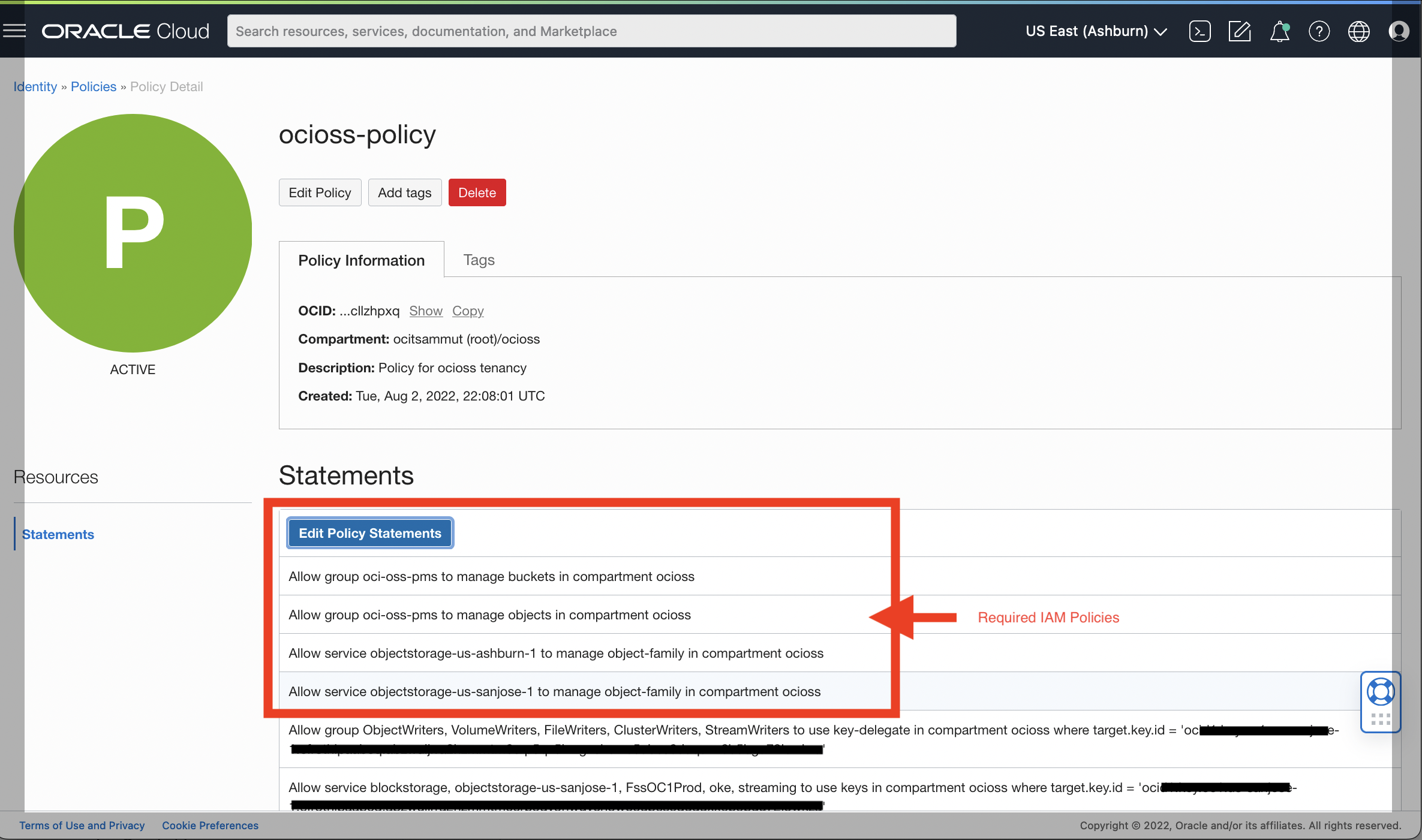Click the search bar icon
Viewport: 1422px width, 840px height.
[591, 30]
